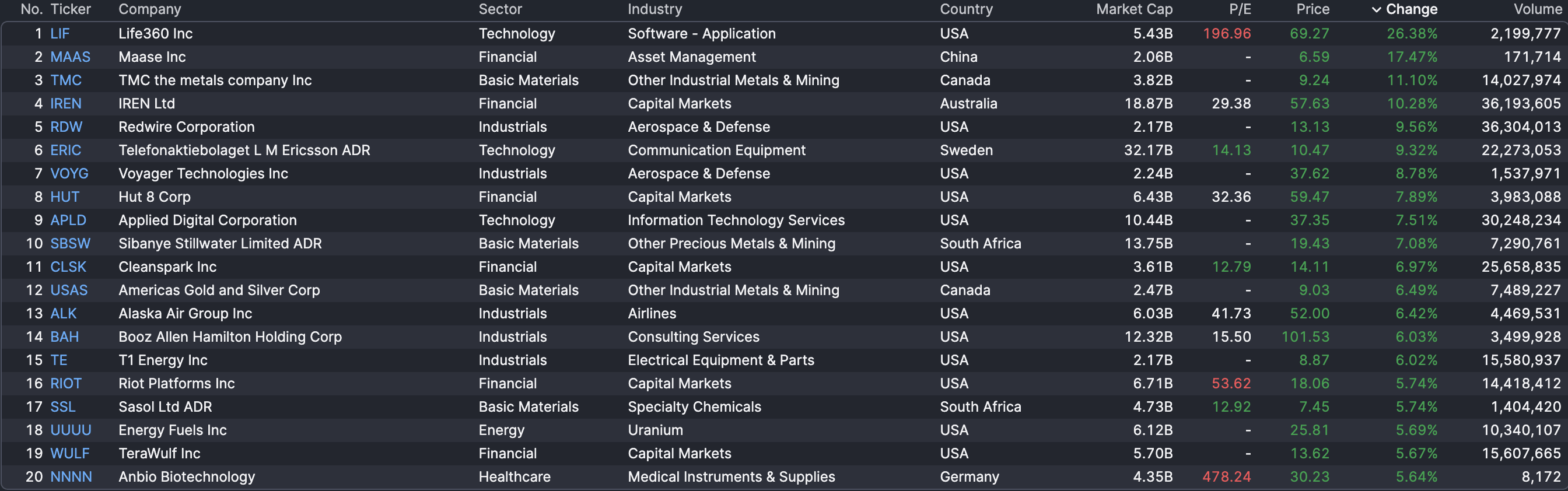Open the IREN ticker link
The image size is (1568, 491).
[x=66, y=103]
